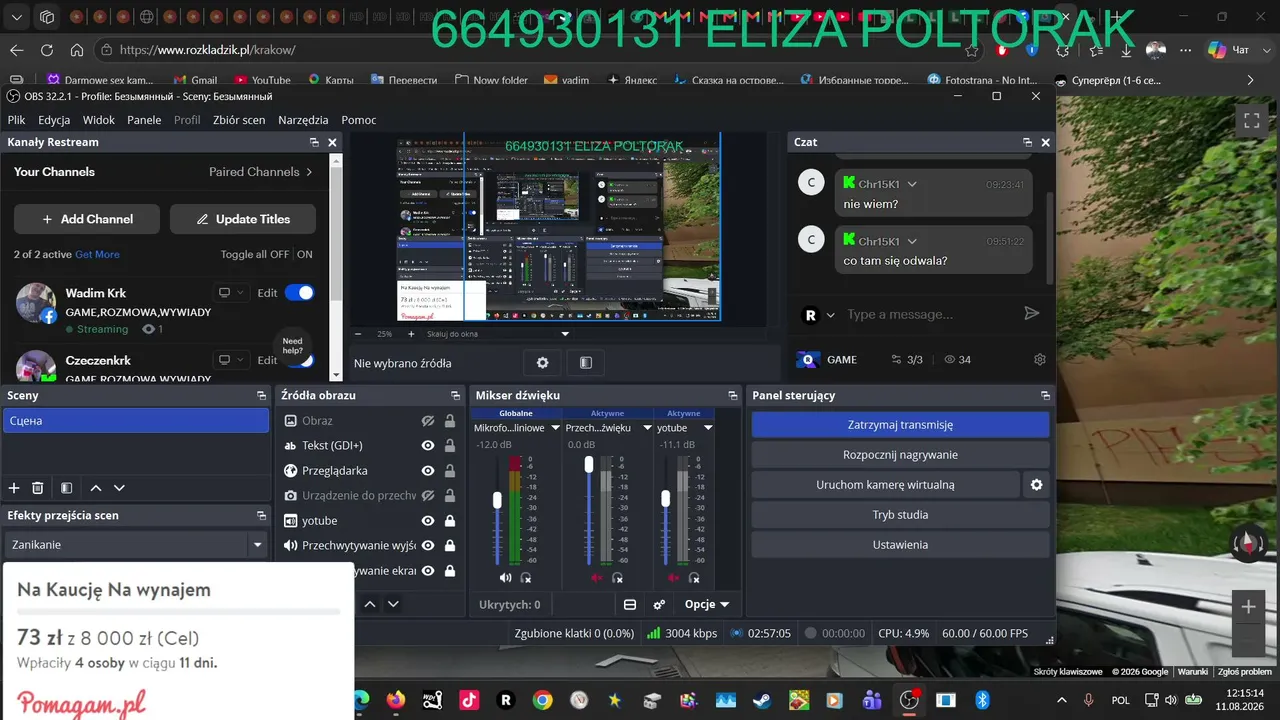The width and height of the screenshot is (1280, 720).
Task: Toggle headphone monitoring for Mikrofon channel
Action: (x=526, y=578)
